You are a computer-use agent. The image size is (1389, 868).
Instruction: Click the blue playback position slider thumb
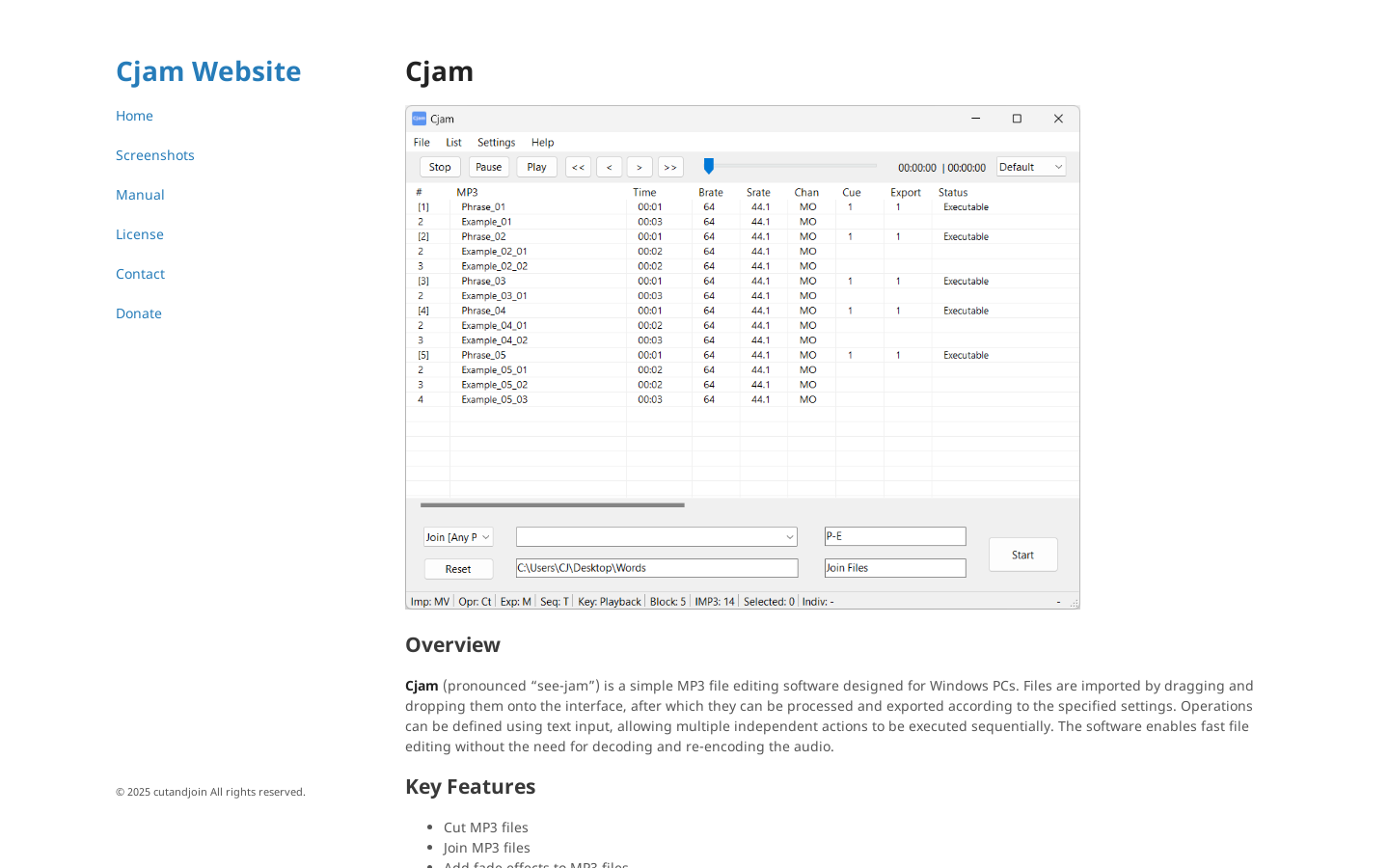pos(709,166)
